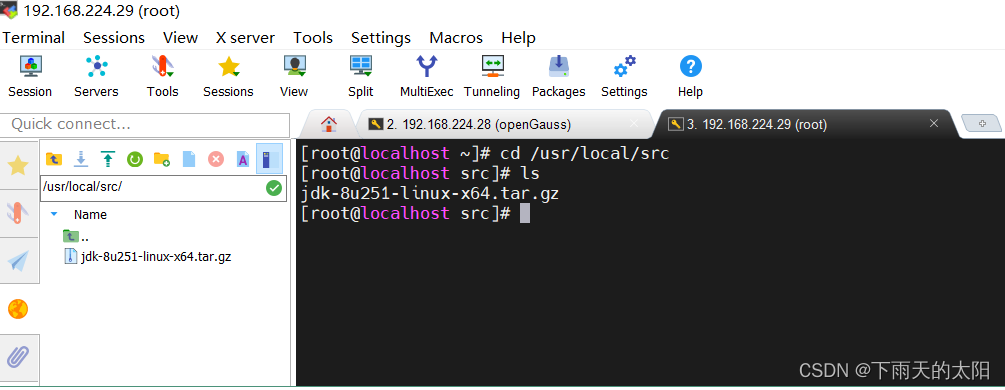
Task: Confirm path with green check icon
Action: tap(274, 188)
